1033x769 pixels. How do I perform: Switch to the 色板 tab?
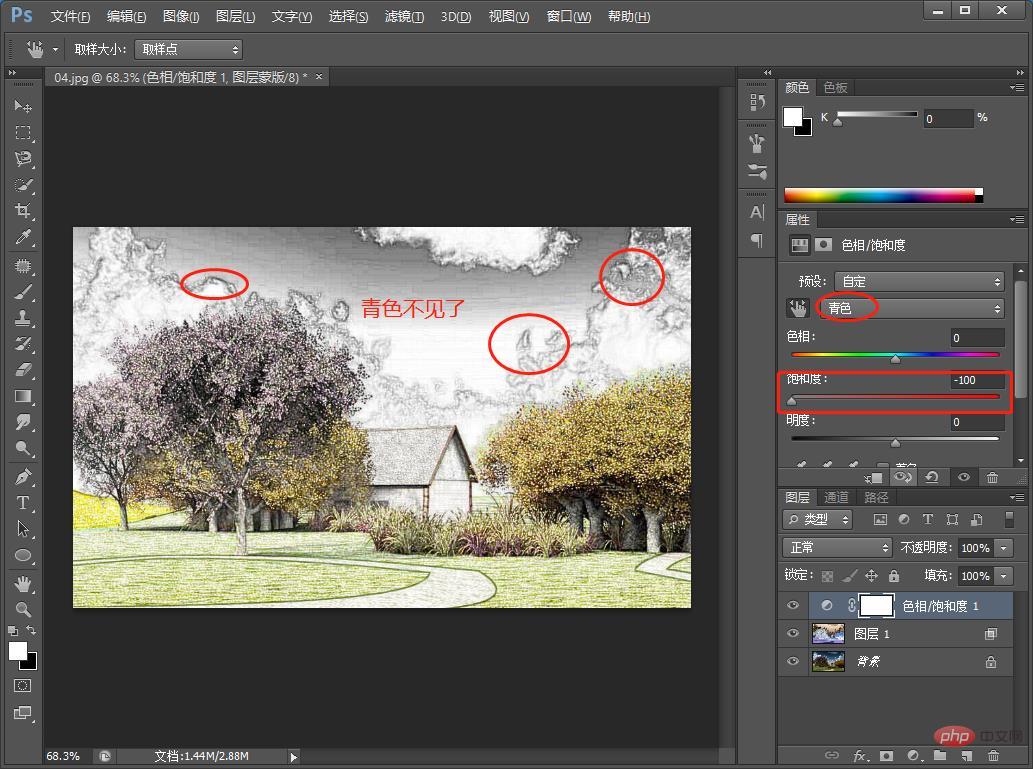pos(835,88)
